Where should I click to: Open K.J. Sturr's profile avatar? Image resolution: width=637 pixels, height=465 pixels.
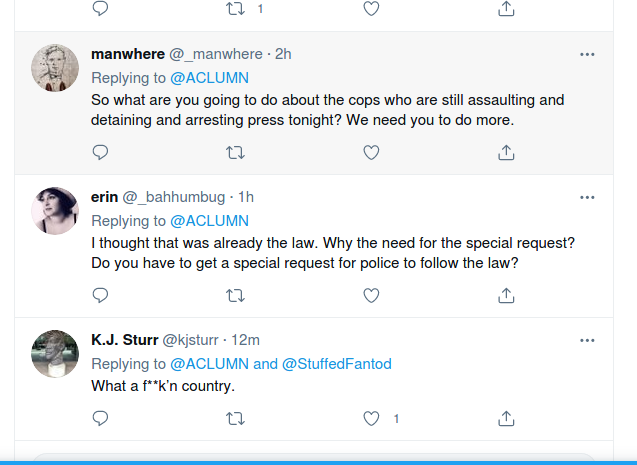(x=55, y=354)
